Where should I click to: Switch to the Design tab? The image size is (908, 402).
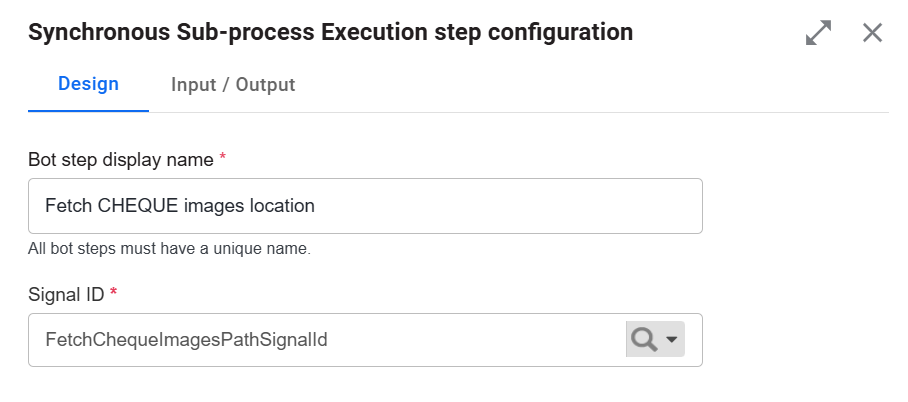pos(88,84)
